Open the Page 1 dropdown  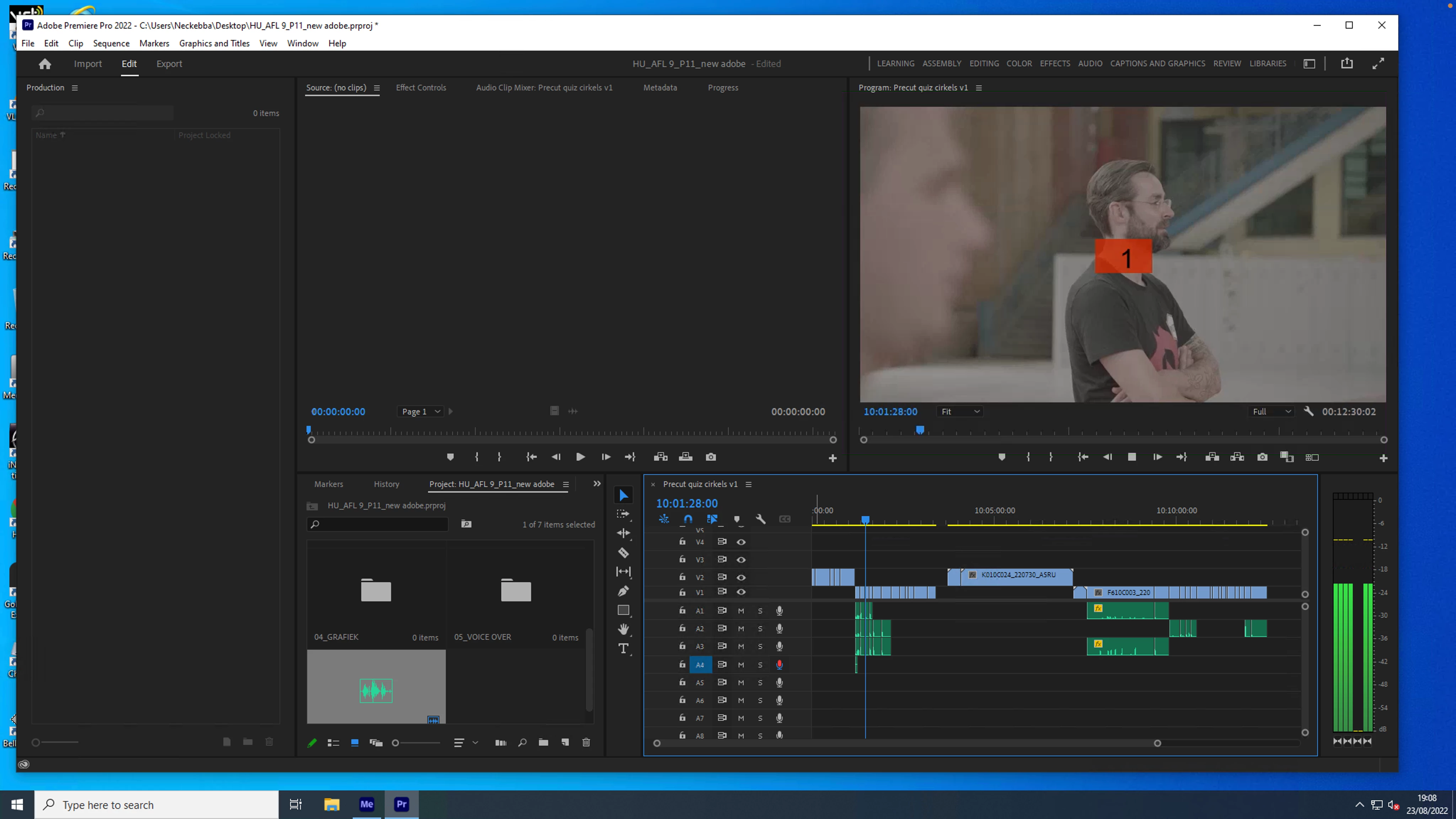click(421, 412)
